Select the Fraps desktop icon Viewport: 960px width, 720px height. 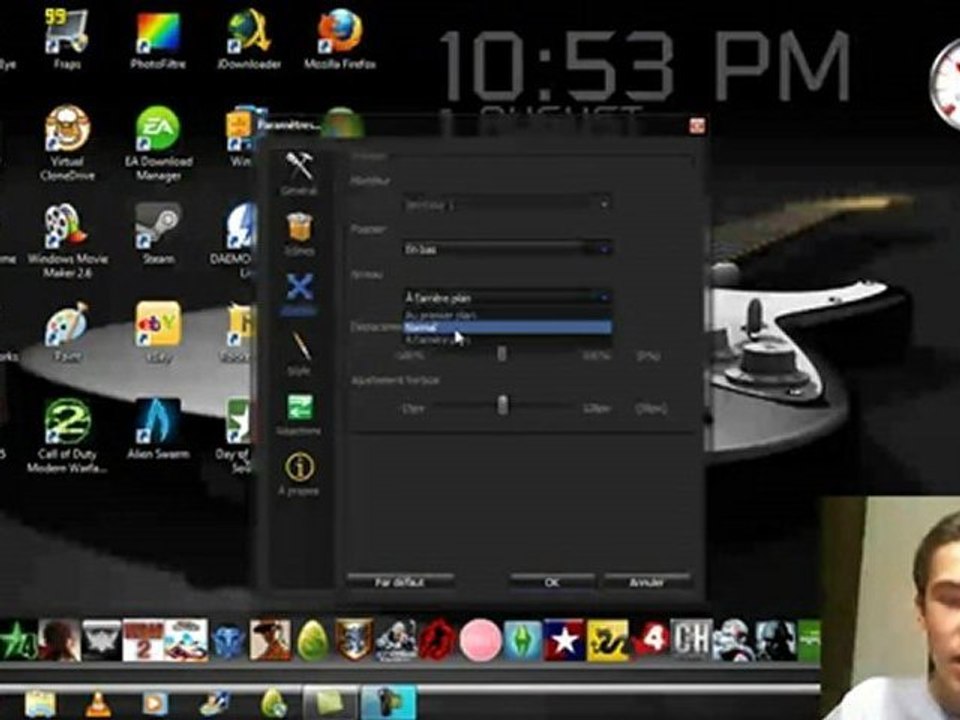(66, 39)
